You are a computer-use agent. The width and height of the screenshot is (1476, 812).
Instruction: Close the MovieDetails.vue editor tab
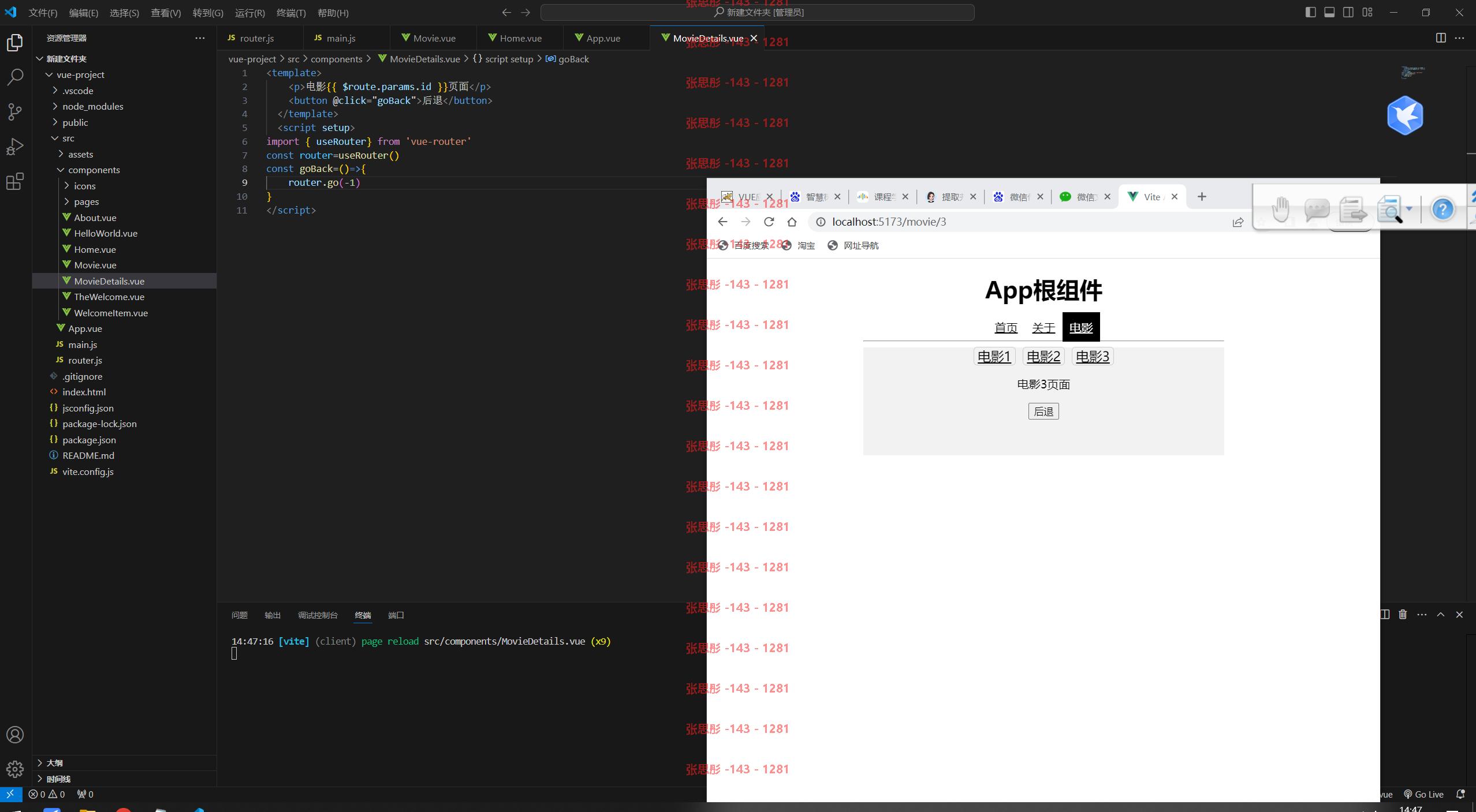coord(754,38)
